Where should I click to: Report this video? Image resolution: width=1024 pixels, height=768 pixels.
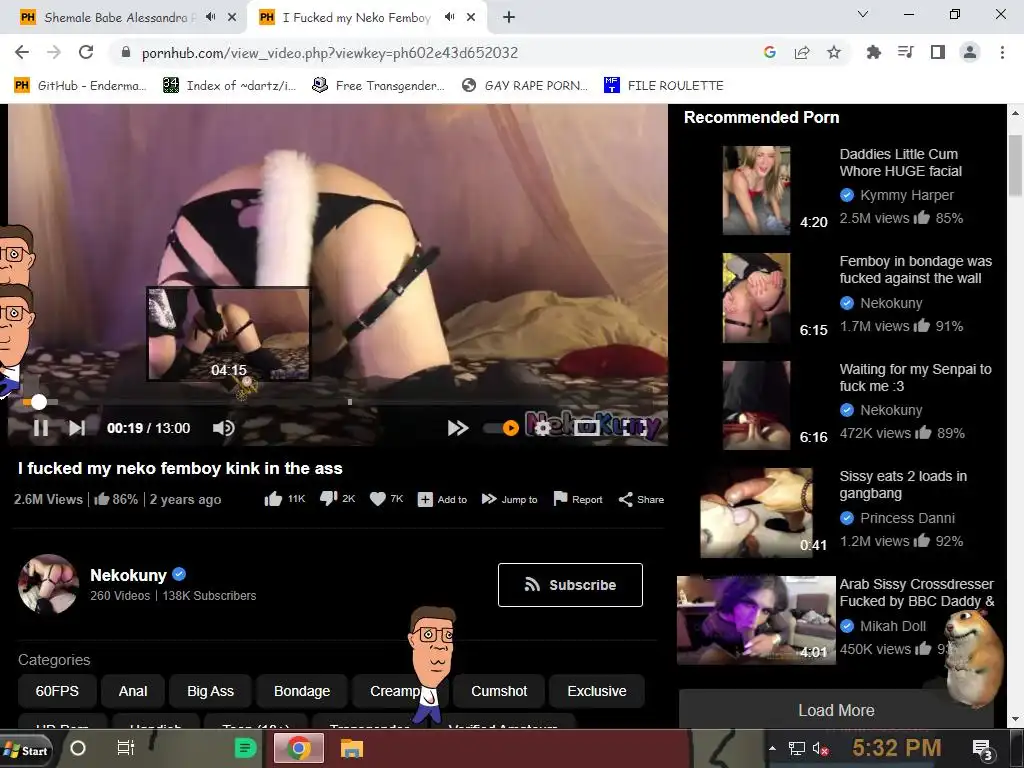coord(578,500)
